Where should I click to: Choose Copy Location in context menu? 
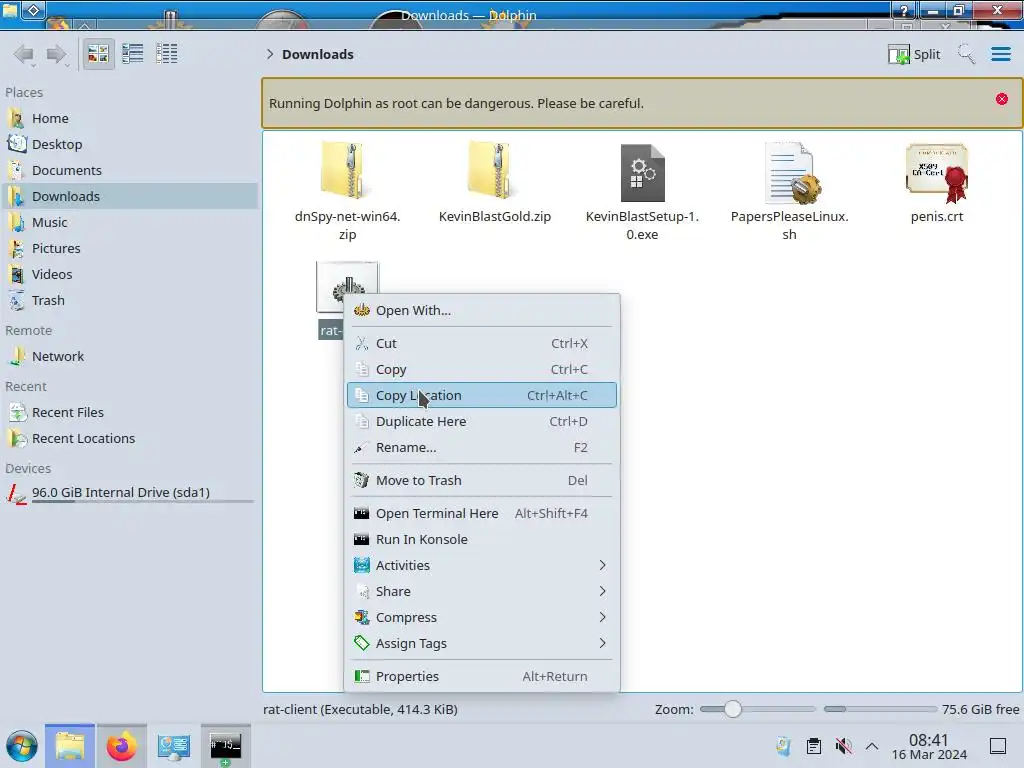[x=482, y=396]
